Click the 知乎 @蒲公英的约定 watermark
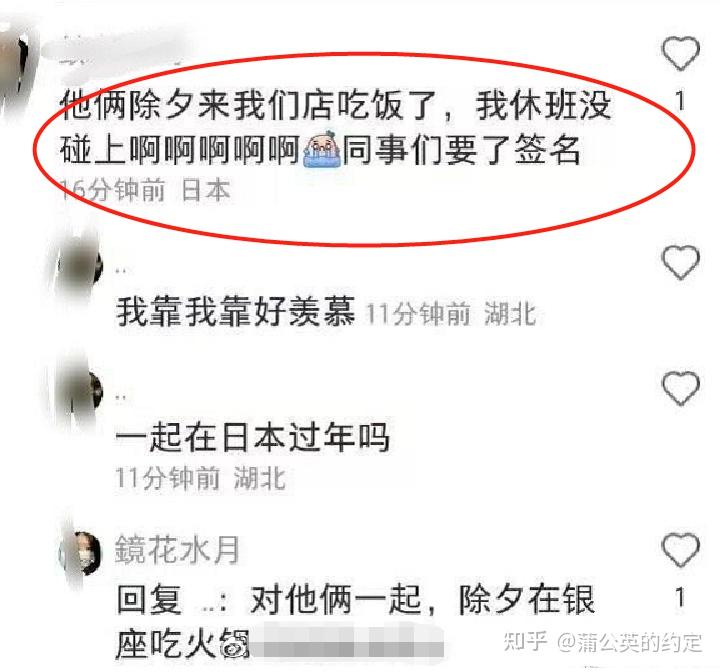 603,642
